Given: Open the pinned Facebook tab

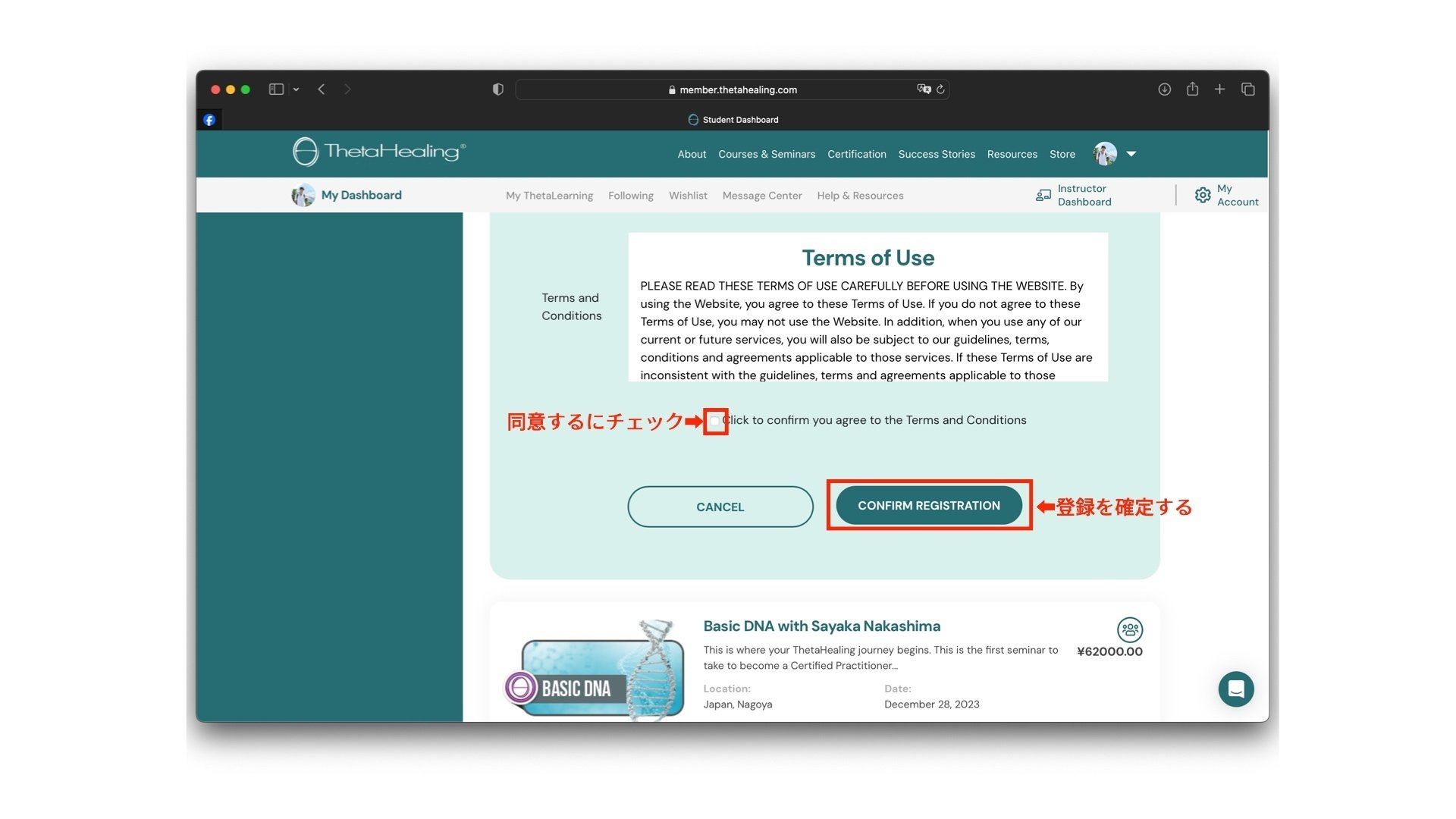Looking at the screenshot, I should click(x=209, y=120).
